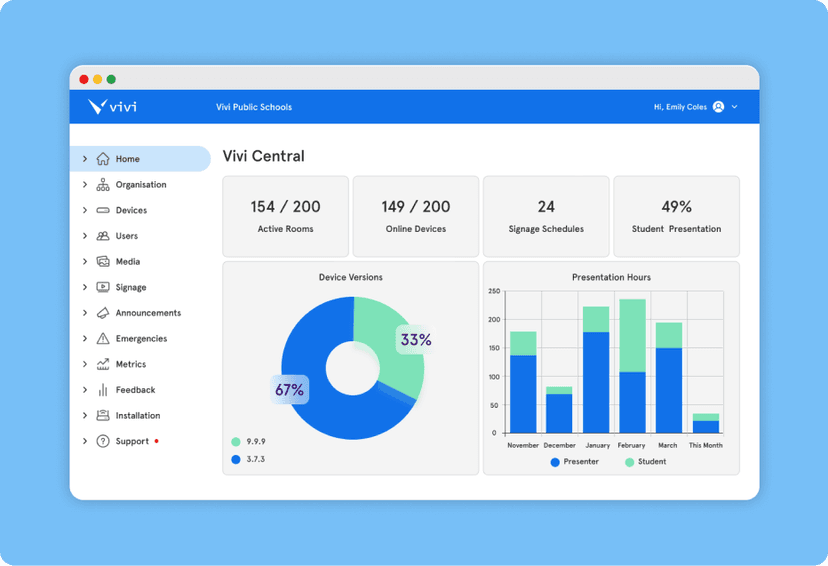This screenshot has width=828, height=566.
Task: Click the Media gallery icon
Action: coord(103,262)
